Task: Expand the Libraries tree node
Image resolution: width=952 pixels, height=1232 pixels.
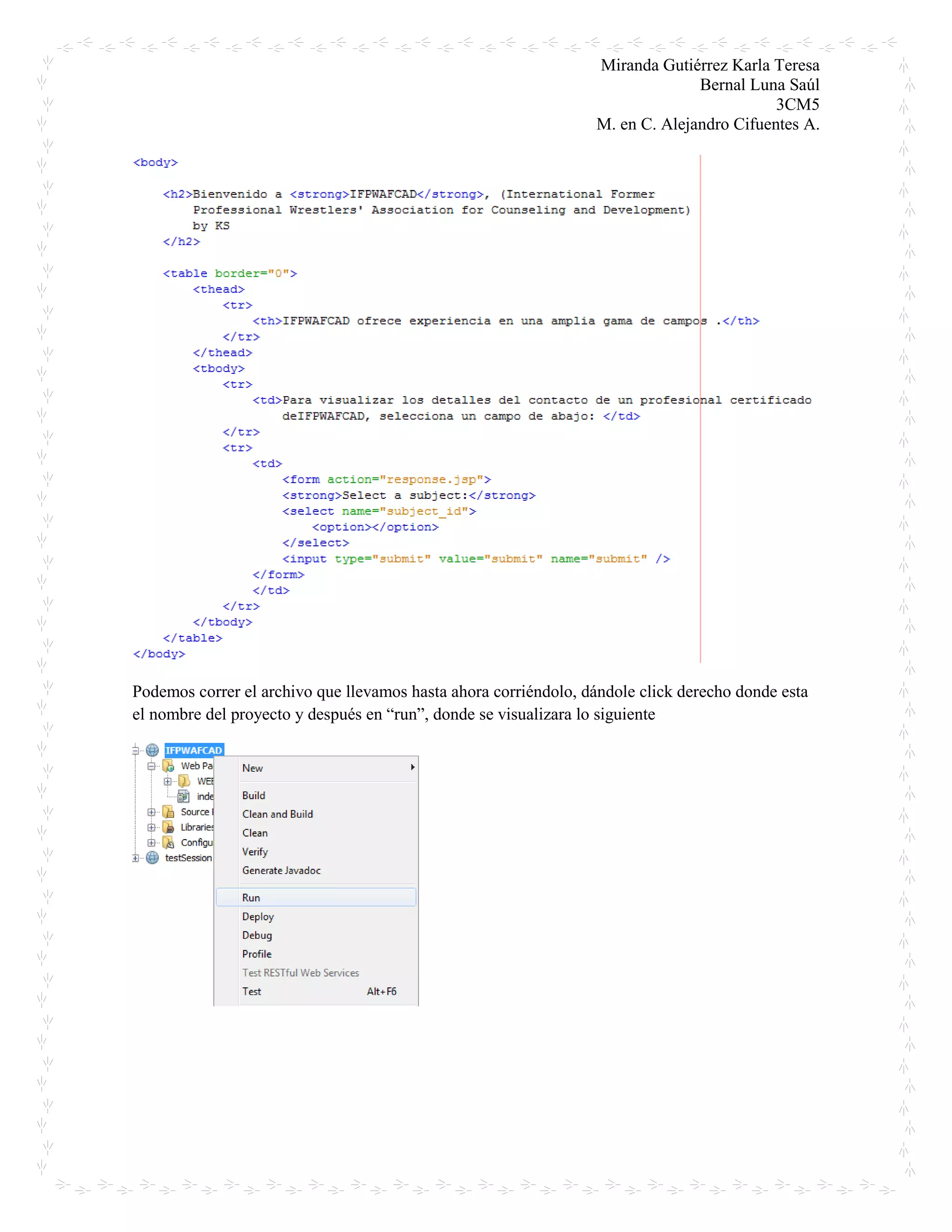Action: pyautogui.click(x=151, y=828)
